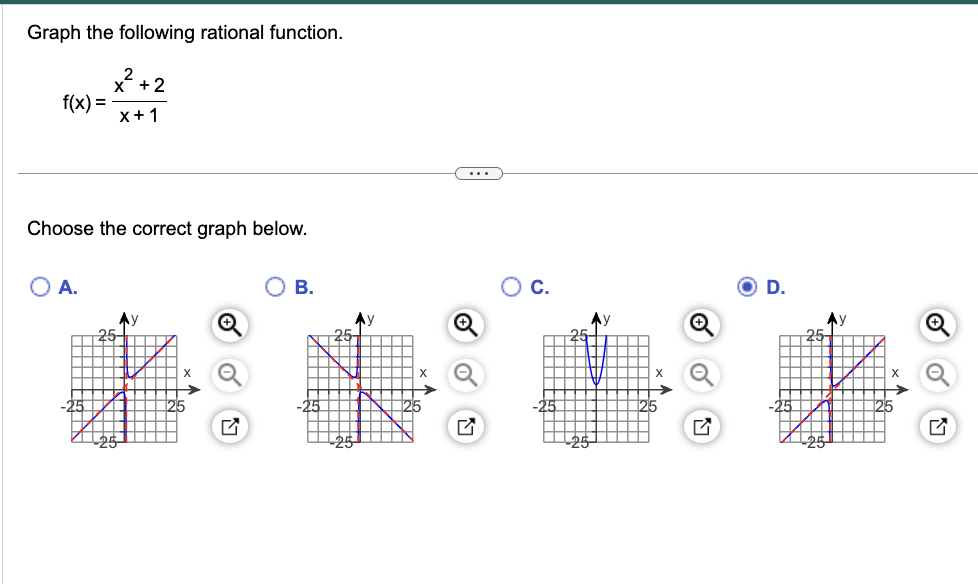Click the zoom-in magnifier for graph C
The image size is (978, 584).
[700, 325]
